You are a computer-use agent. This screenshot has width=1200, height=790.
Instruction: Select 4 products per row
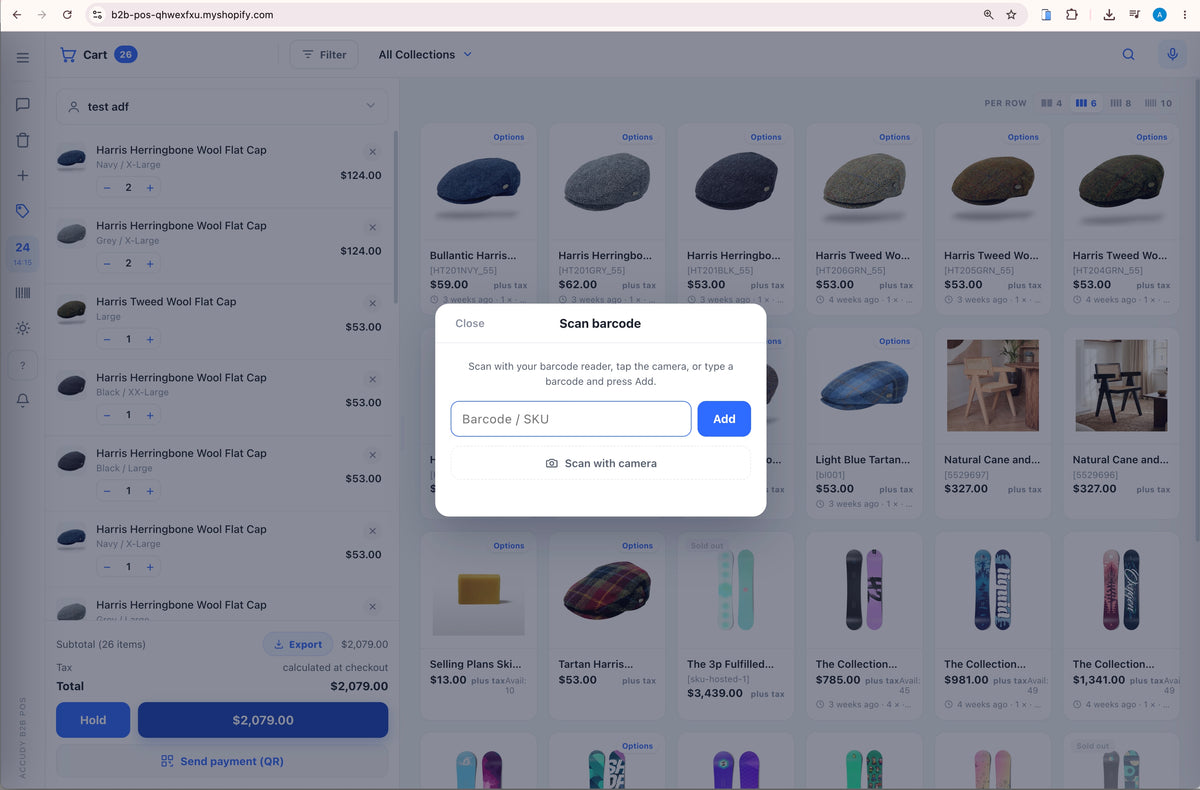[1051, 103]
